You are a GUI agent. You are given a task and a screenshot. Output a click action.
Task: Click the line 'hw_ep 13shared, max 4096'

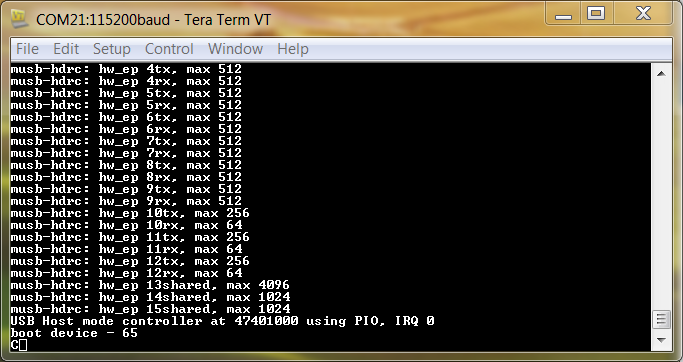click(150, 284)
